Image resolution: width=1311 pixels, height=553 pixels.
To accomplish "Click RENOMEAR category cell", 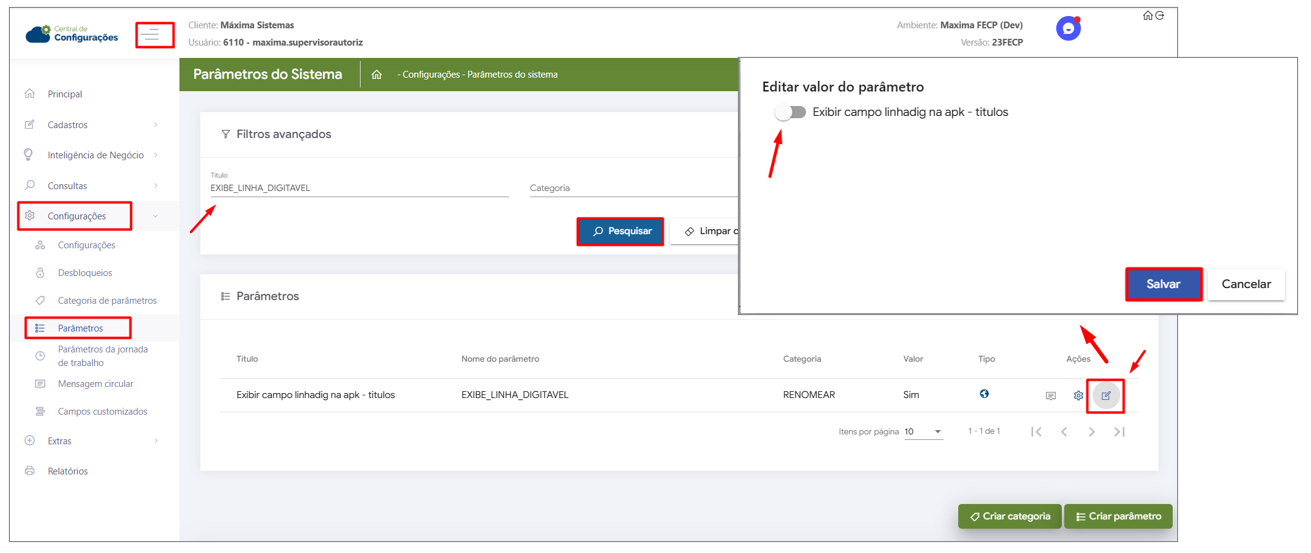I will pyautogui.click(x=809, y=395).
